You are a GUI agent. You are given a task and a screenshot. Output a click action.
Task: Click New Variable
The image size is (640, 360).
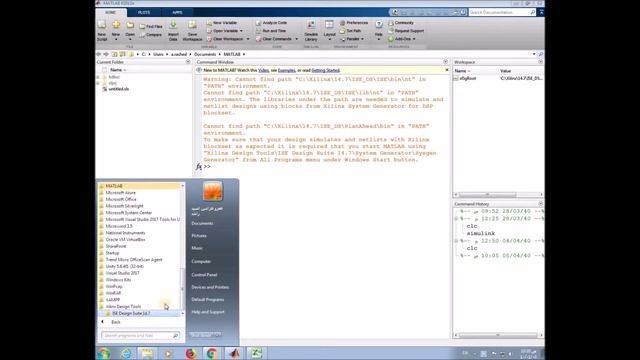pos(222,23)
